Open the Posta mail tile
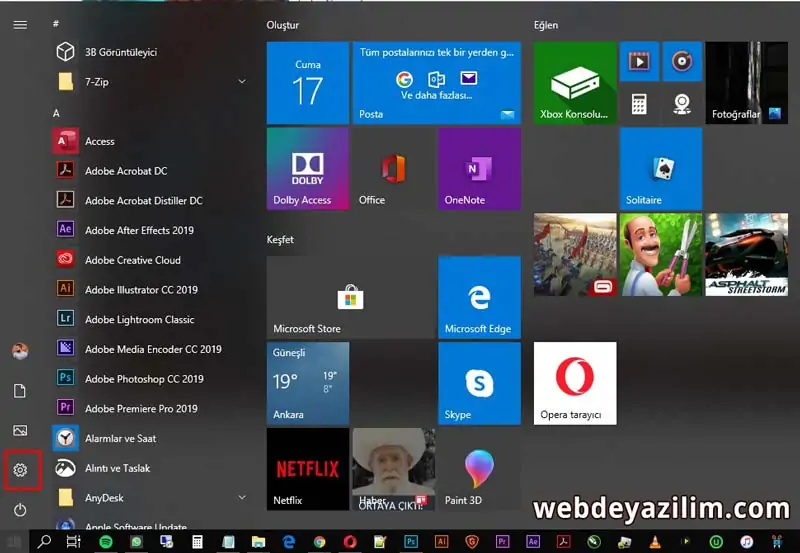Viewport: 800px width, 553px height. point(437,83)
